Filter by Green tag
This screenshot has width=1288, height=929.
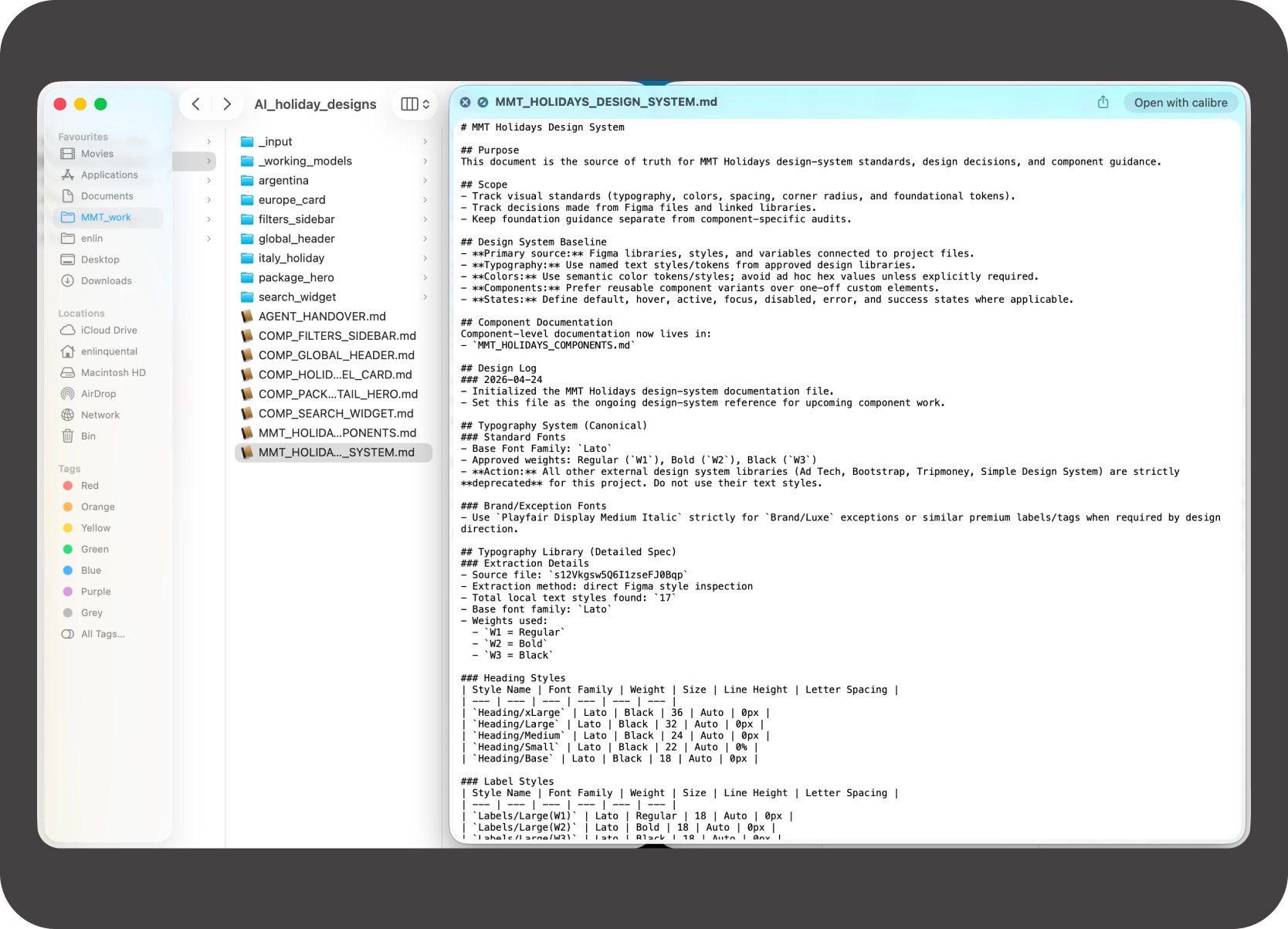pyautogui.click(x=108, y=549)
